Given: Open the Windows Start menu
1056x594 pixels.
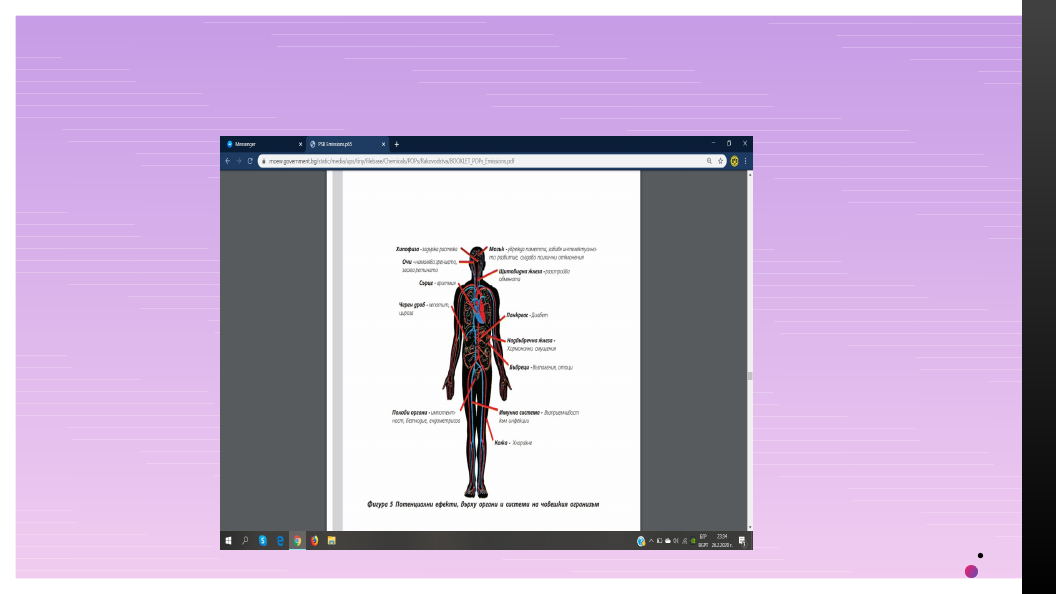Looking at the screenshot, I should (x=228, y=541).
